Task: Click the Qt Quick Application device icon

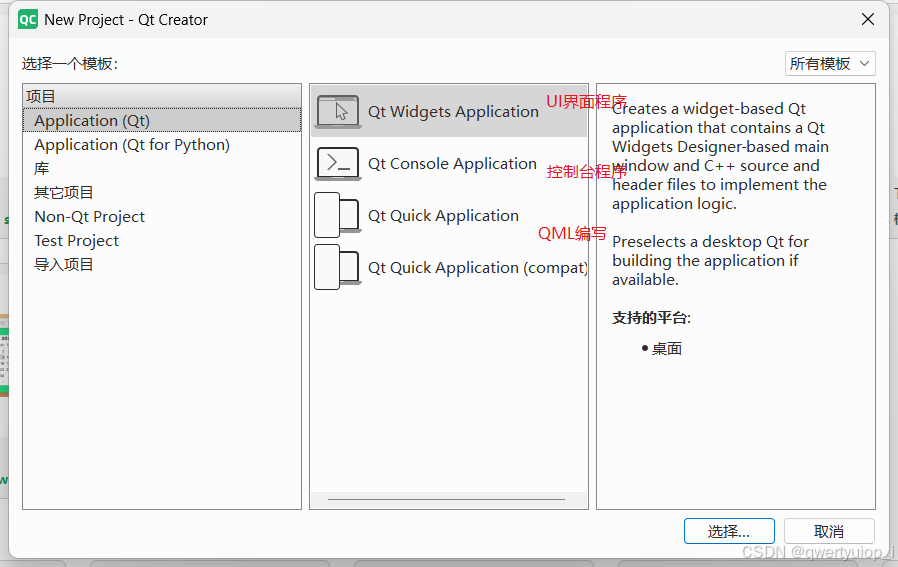Action: coord(338,215)
